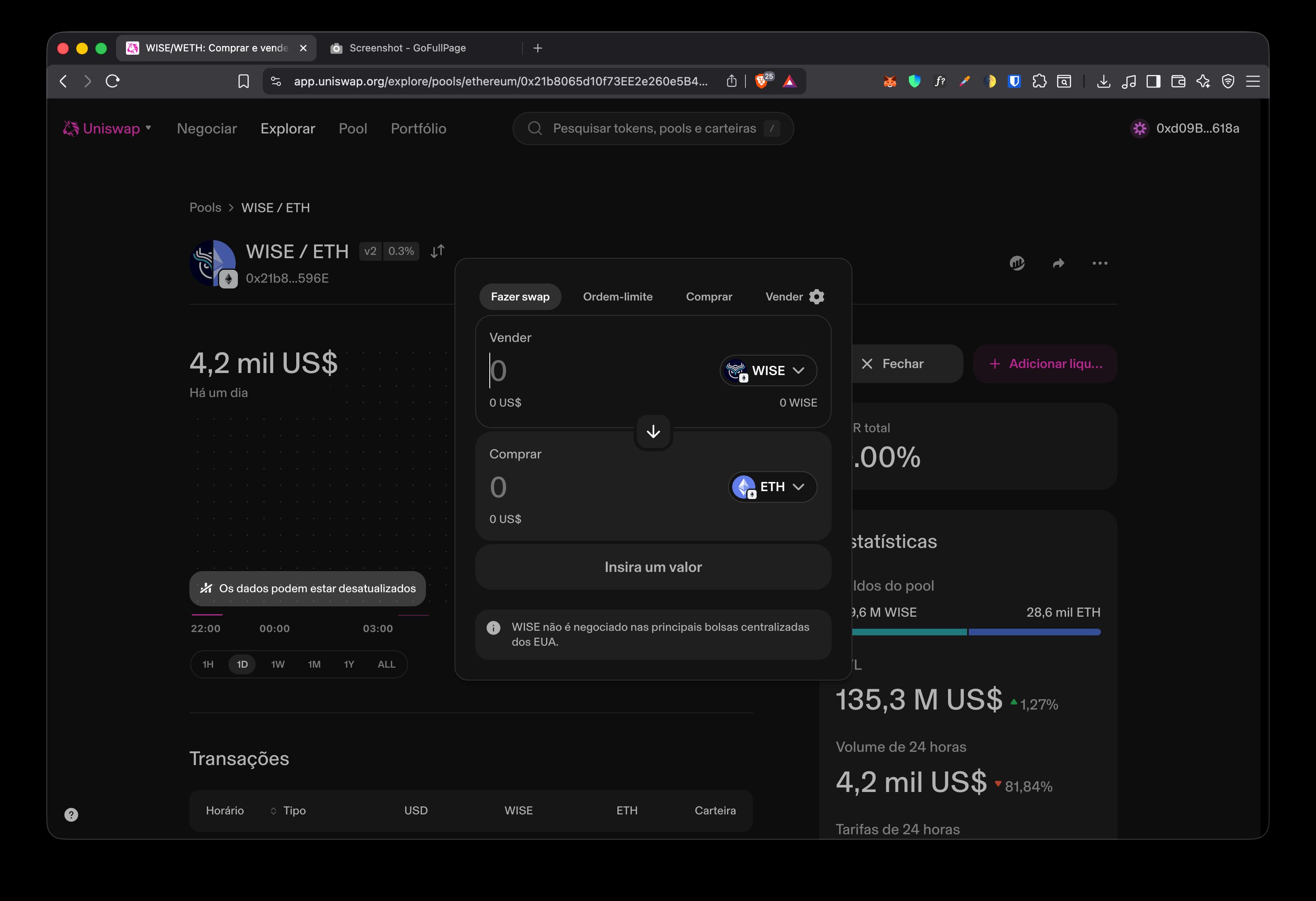Screen dimensions: 1316x901
Task: Click the MetaMask fox extension icon
Action: pyautogui.click(x=890, y=82)
